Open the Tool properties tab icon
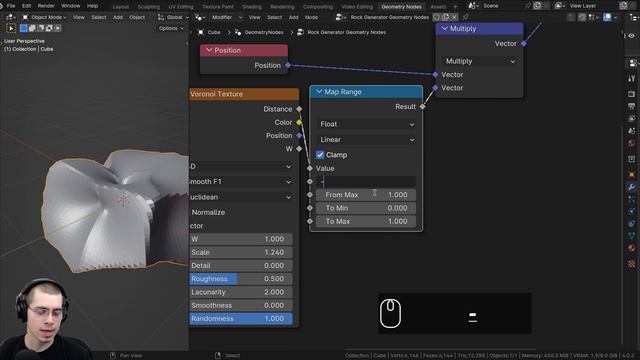This screenshot has height=360, width=640. [632, 78]
